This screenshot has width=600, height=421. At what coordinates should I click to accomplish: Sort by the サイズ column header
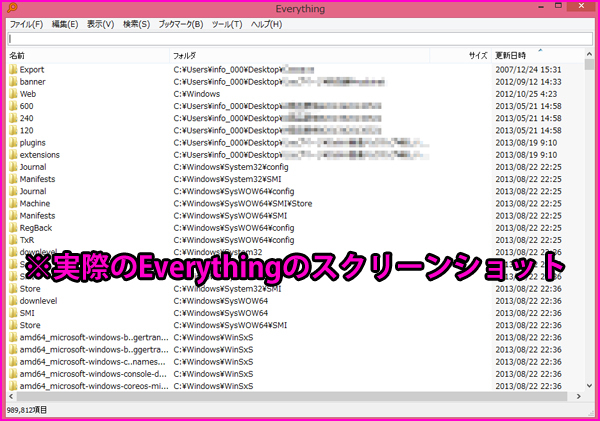click(x=460, y=55)
